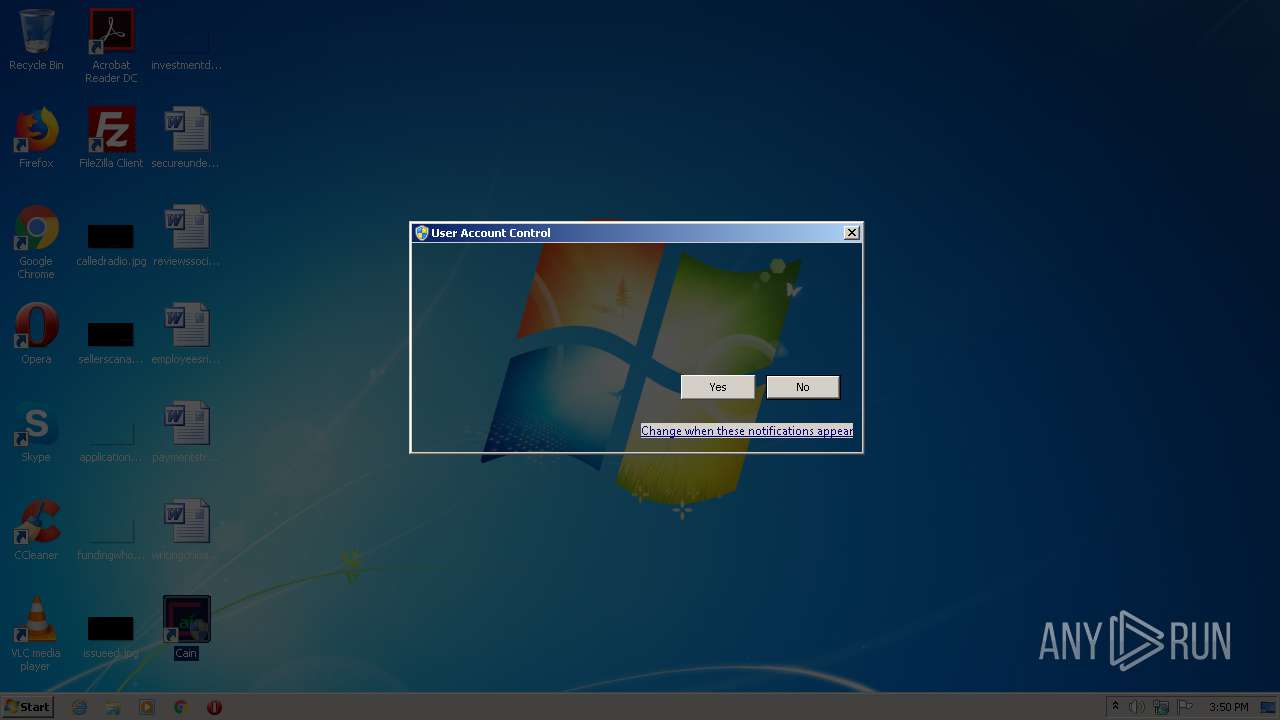Launch VLC media player shortcut
Image resolution: width=1280 pixels, height=720 pixels.
pos(36,634)
